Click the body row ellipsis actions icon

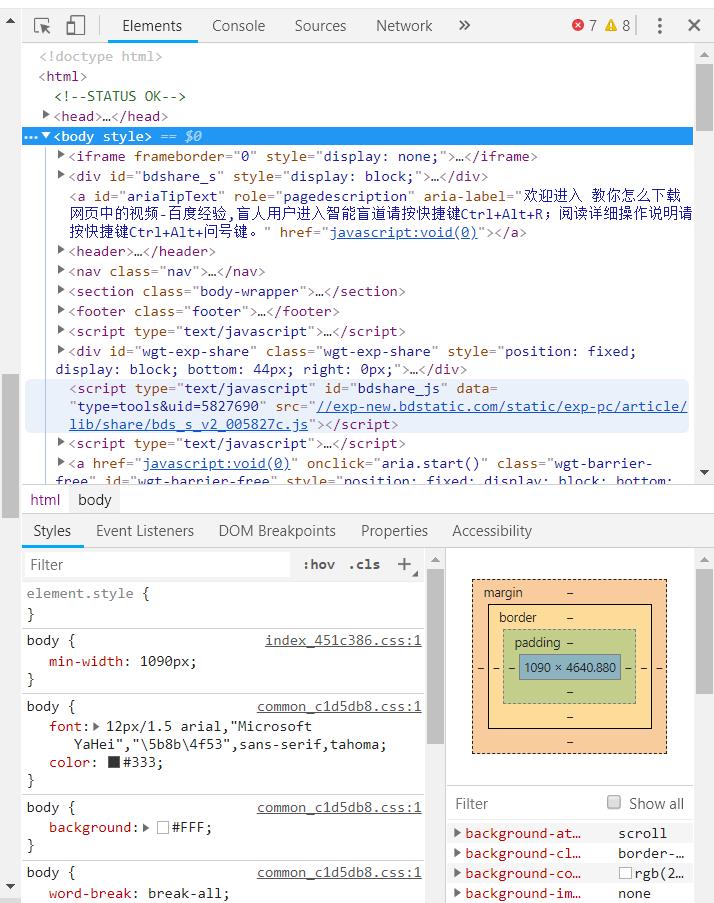pyautogui.click(x=31, y=136)
